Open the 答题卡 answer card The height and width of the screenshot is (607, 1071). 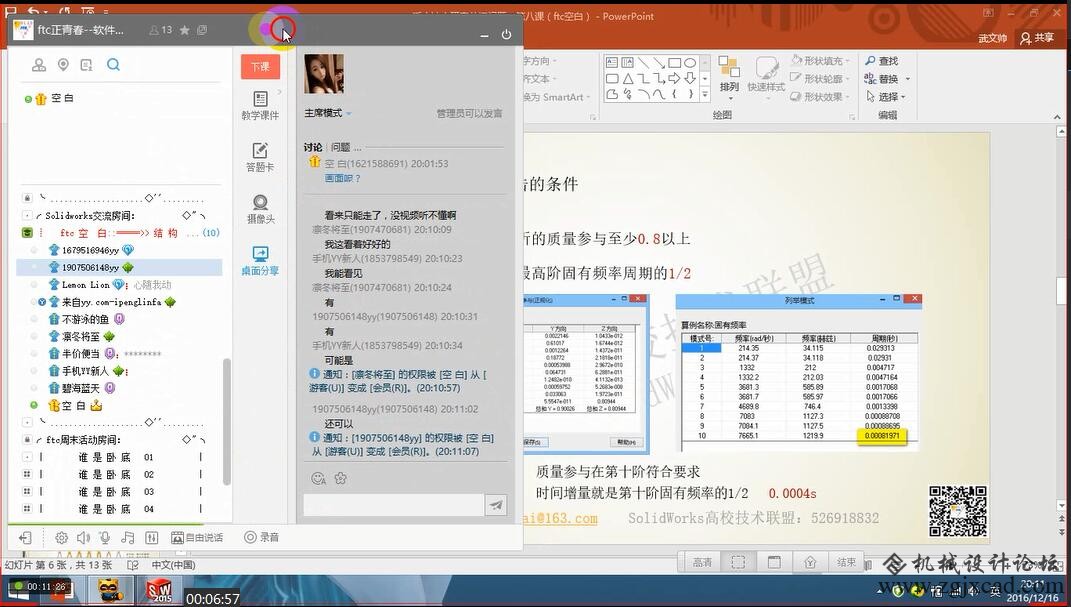(260, 157)
